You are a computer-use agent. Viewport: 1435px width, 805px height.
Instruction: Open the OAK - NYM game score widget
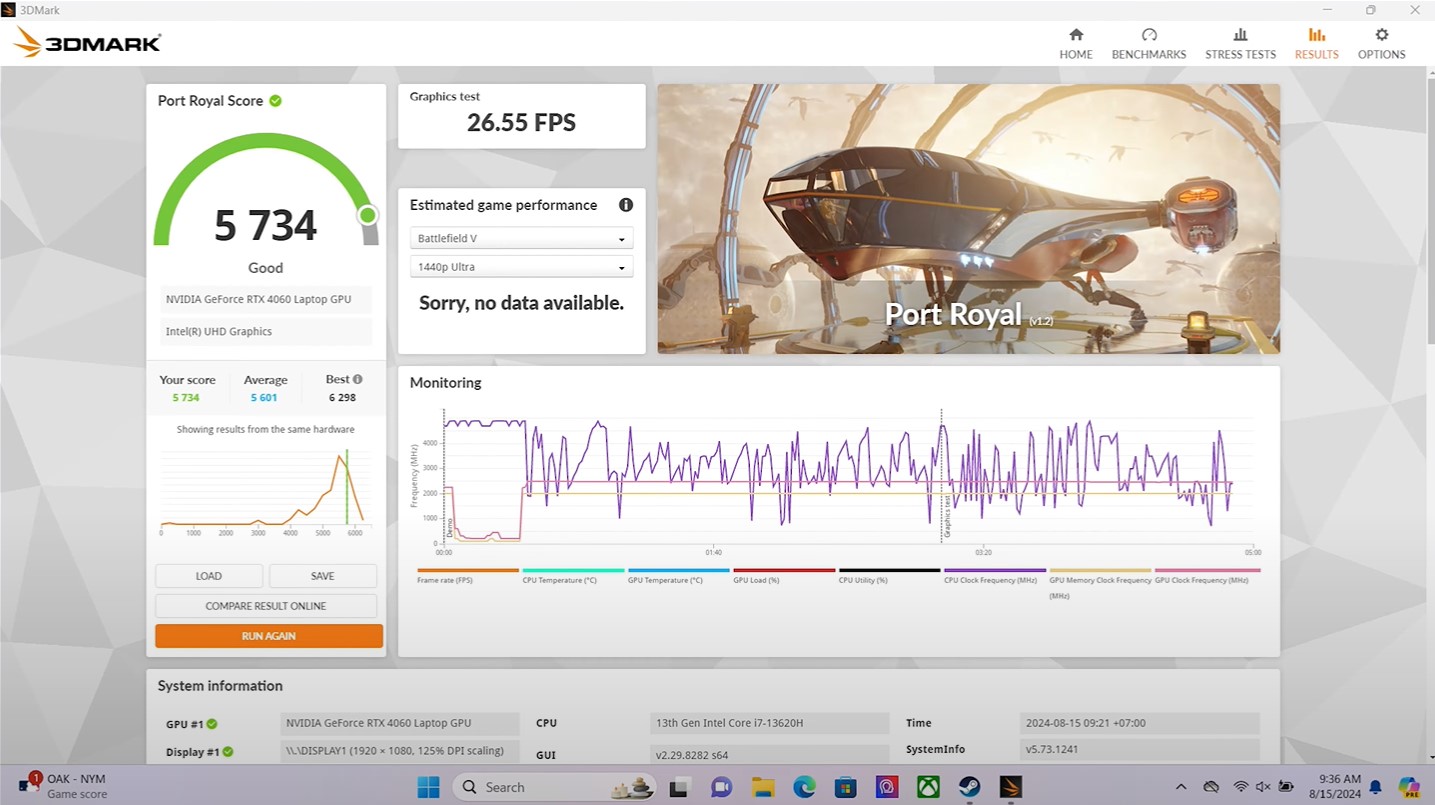click(x=62, y=786)
